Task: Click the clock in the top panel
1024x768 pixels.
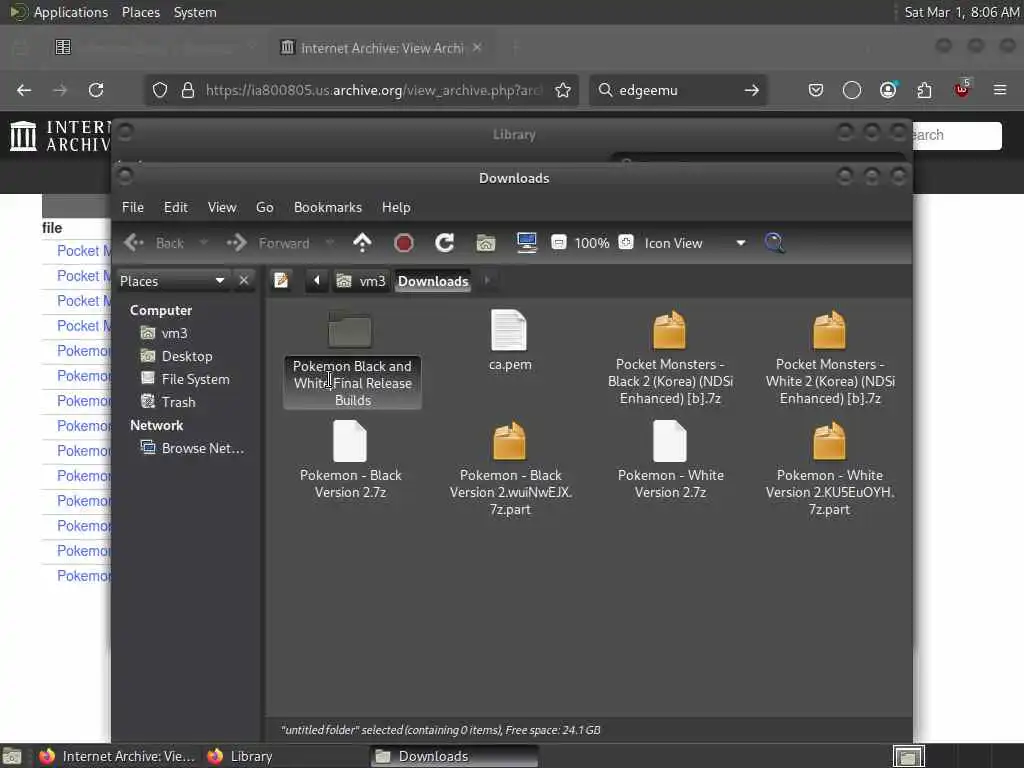Action: point(961,12)
